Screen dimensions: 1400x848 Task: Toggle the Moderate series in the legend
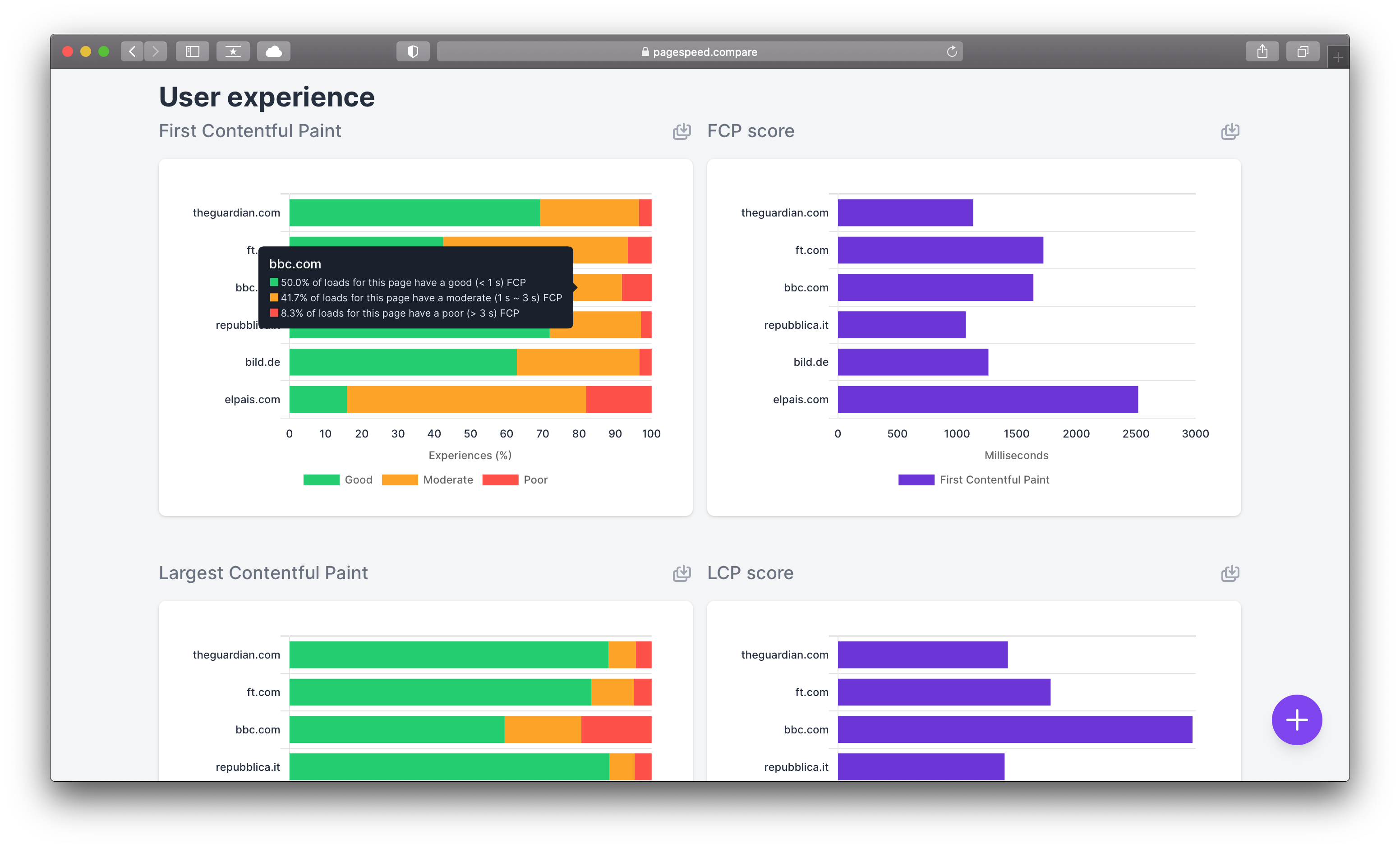pos(428,479)
